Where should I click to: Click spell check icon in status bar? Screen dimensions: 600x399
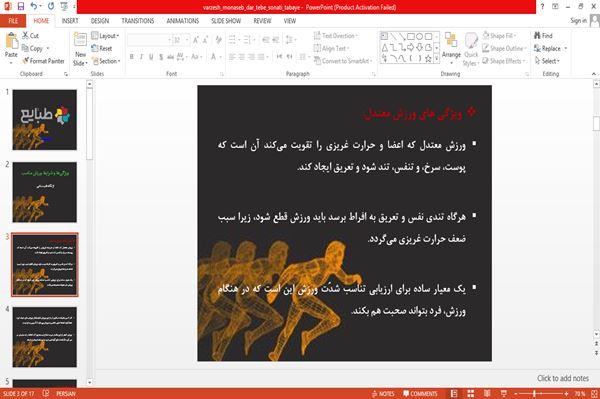coord(46,394)
